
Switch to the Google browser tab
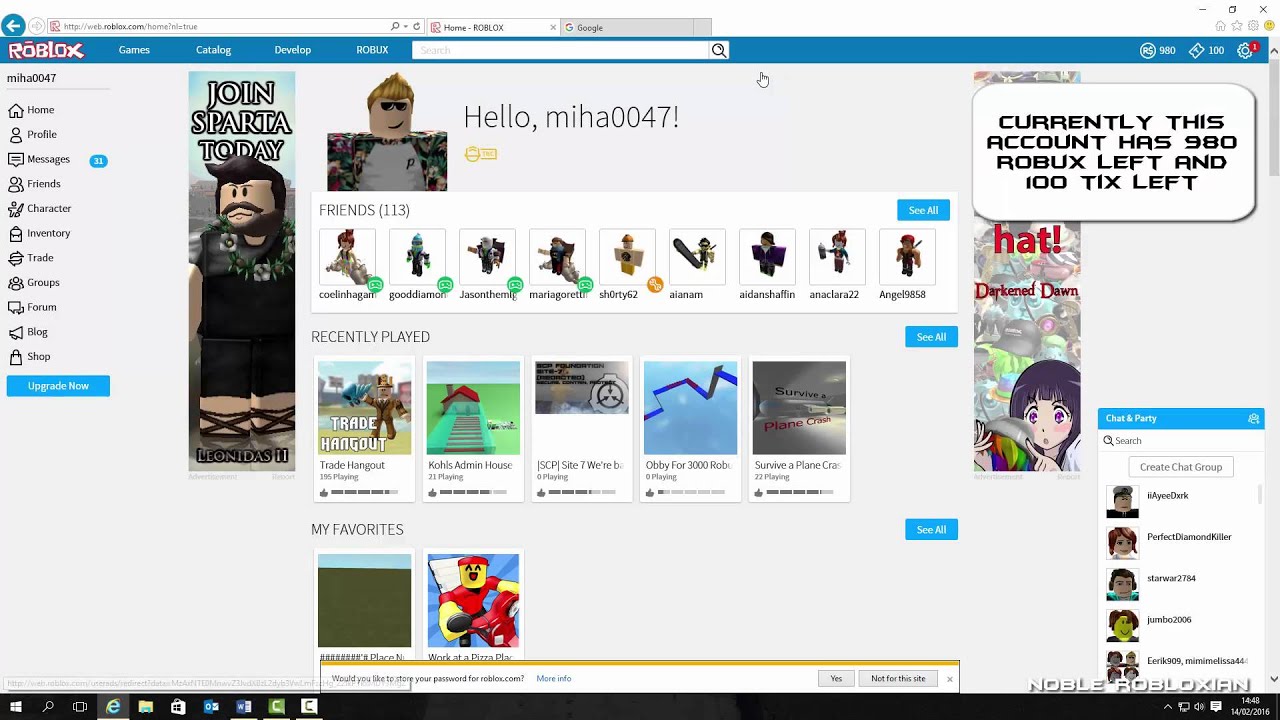pos(628,27)
